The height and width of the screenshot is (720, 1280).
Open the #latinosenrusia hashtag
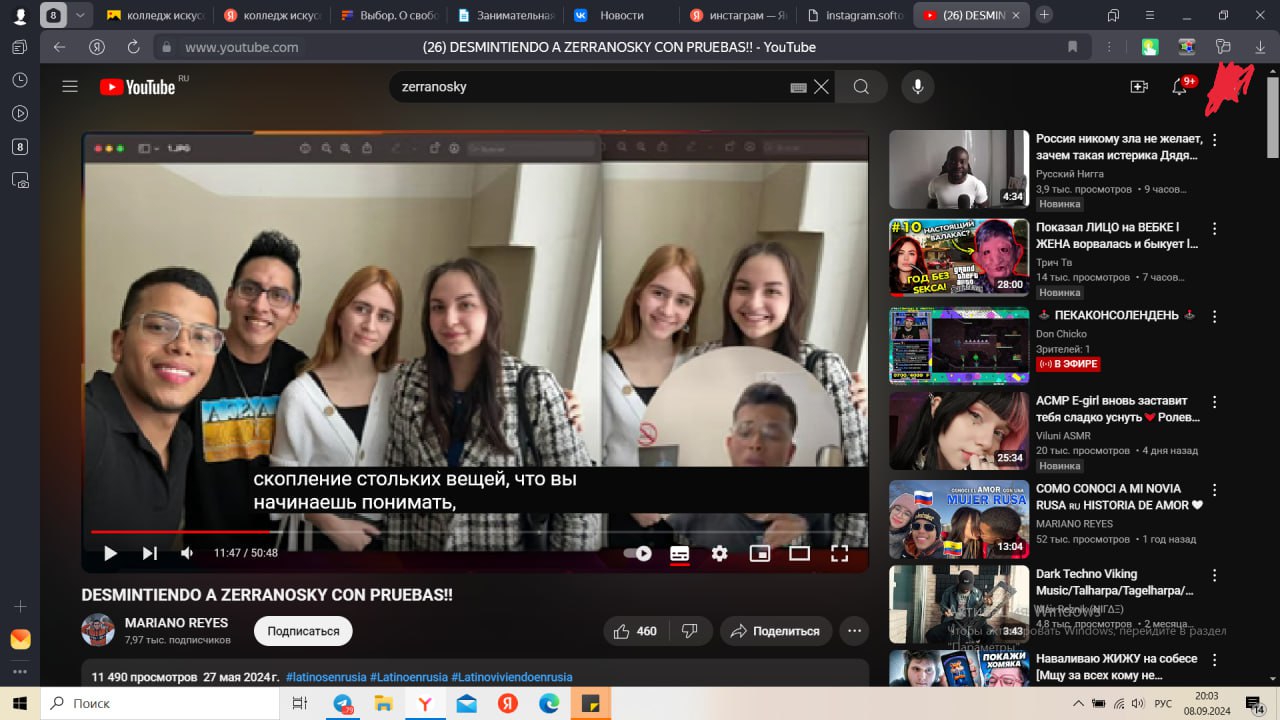(x=326, y=677)
